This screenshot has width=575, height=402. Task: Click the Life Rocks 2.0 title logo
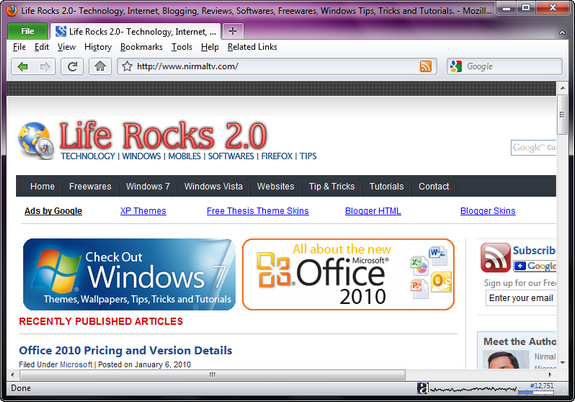point(163,135)
